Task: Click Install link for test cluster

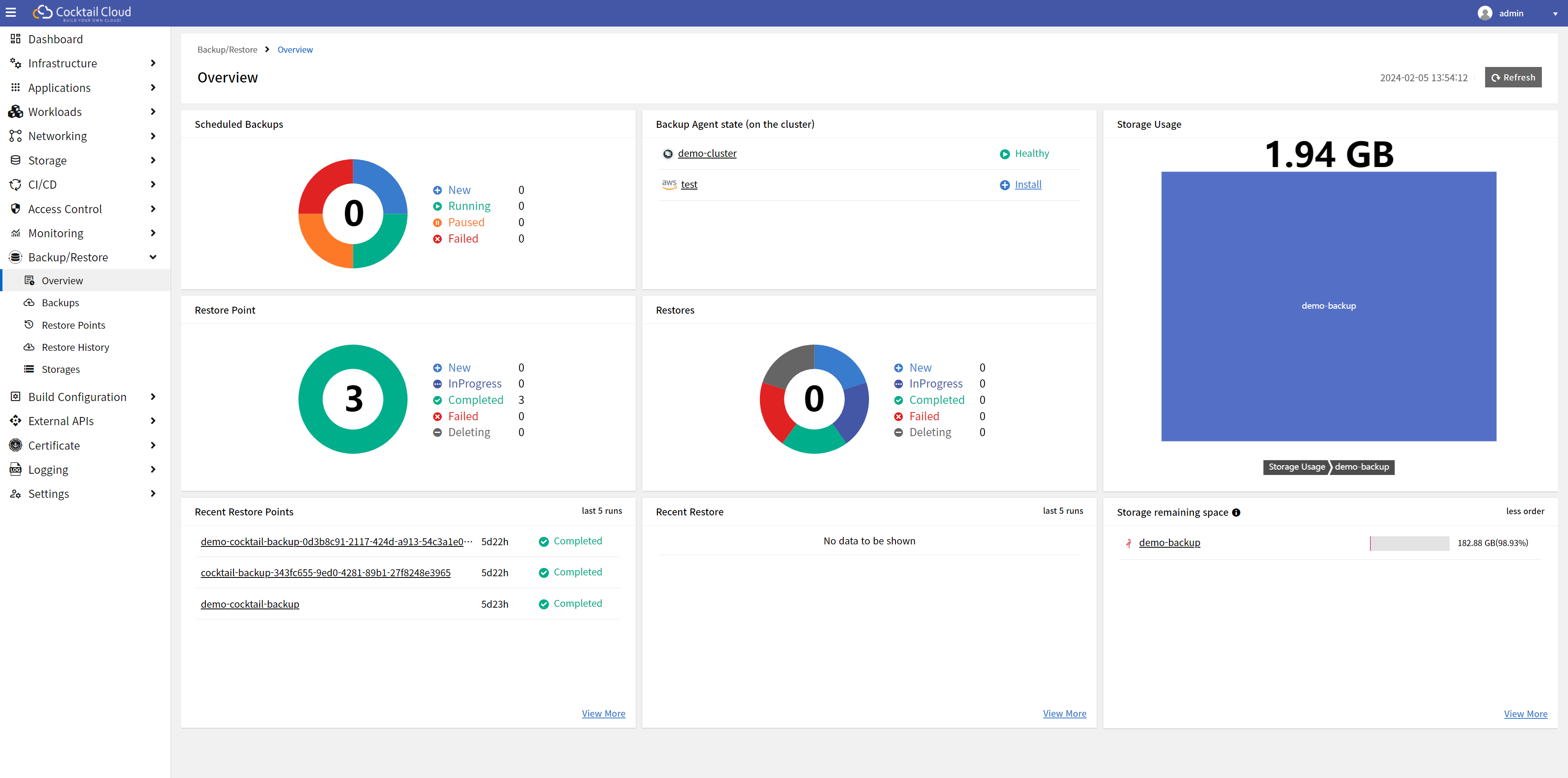Action: tap(1027, 185)
